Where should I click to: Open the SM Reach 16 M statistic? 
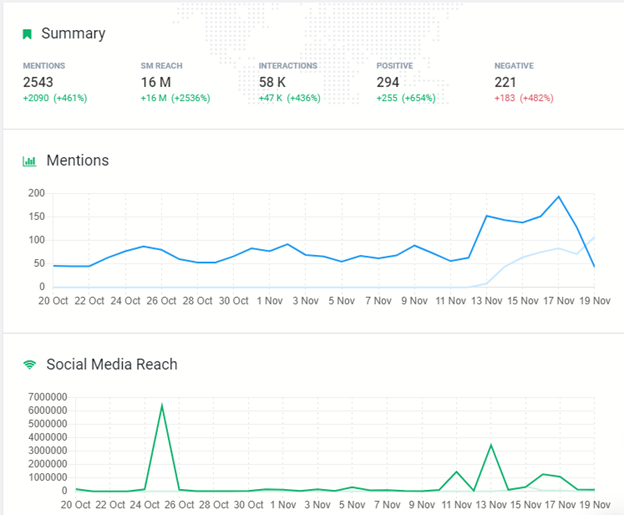pos(155,83)
